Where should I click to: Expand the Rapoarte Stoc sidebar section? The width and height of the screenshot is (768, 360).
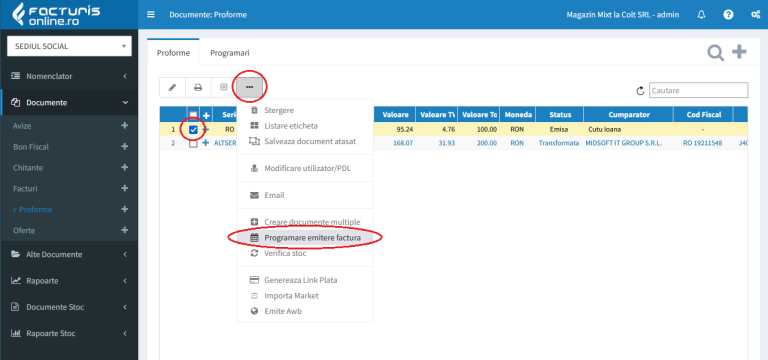pyautogui.click(x=69, y=333)
